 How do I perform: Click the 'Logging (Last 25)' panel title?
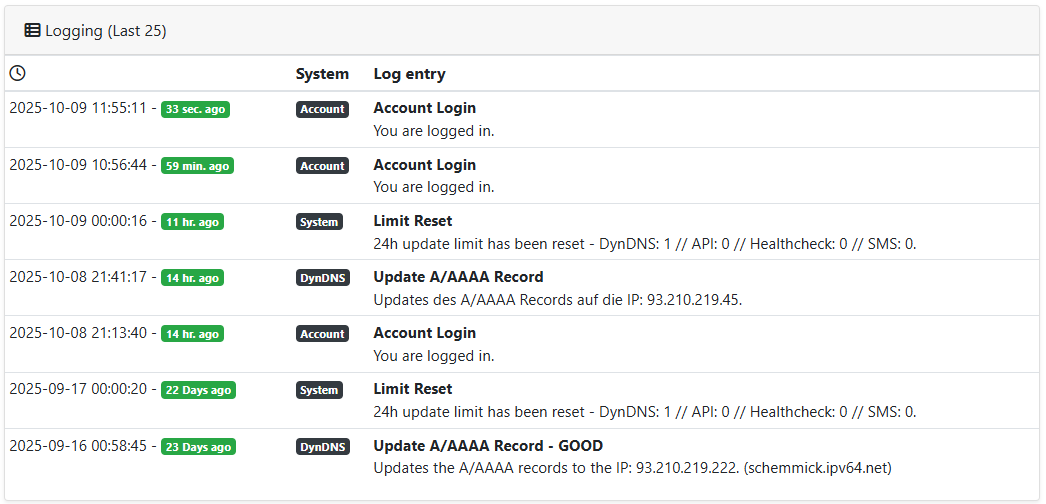(x=105, y=31)
